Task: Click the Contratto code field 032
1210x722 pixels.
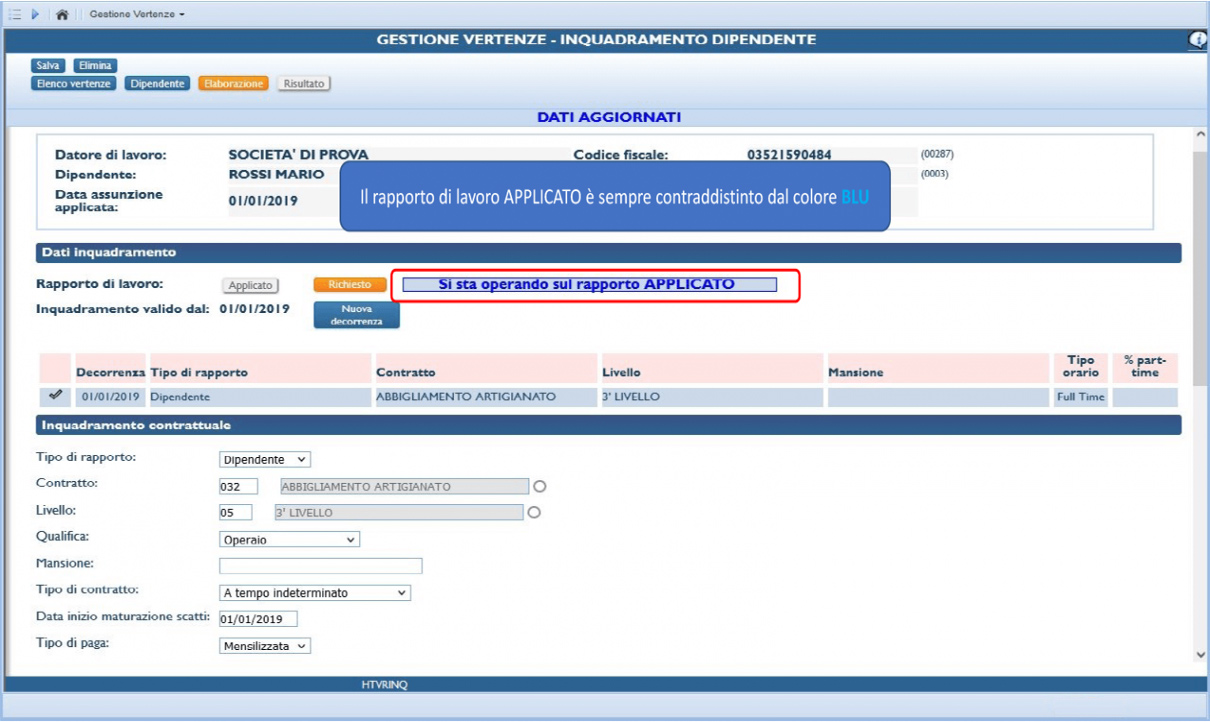Action: click(239, 487)
